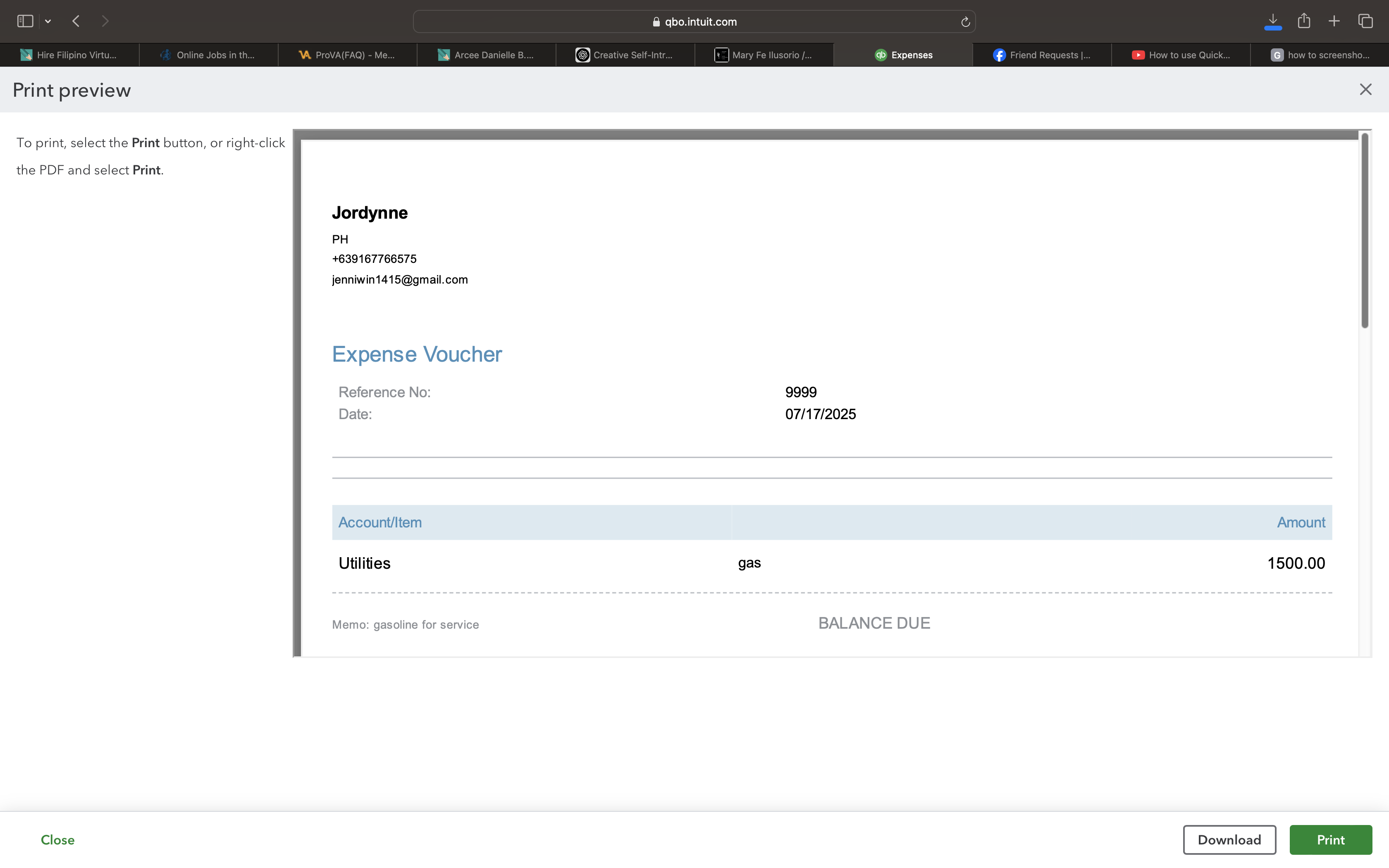Click the PDF preview vertical scrollbar
The width and height of the screenshot is (1389, 868).
(x=1365, y=231)
